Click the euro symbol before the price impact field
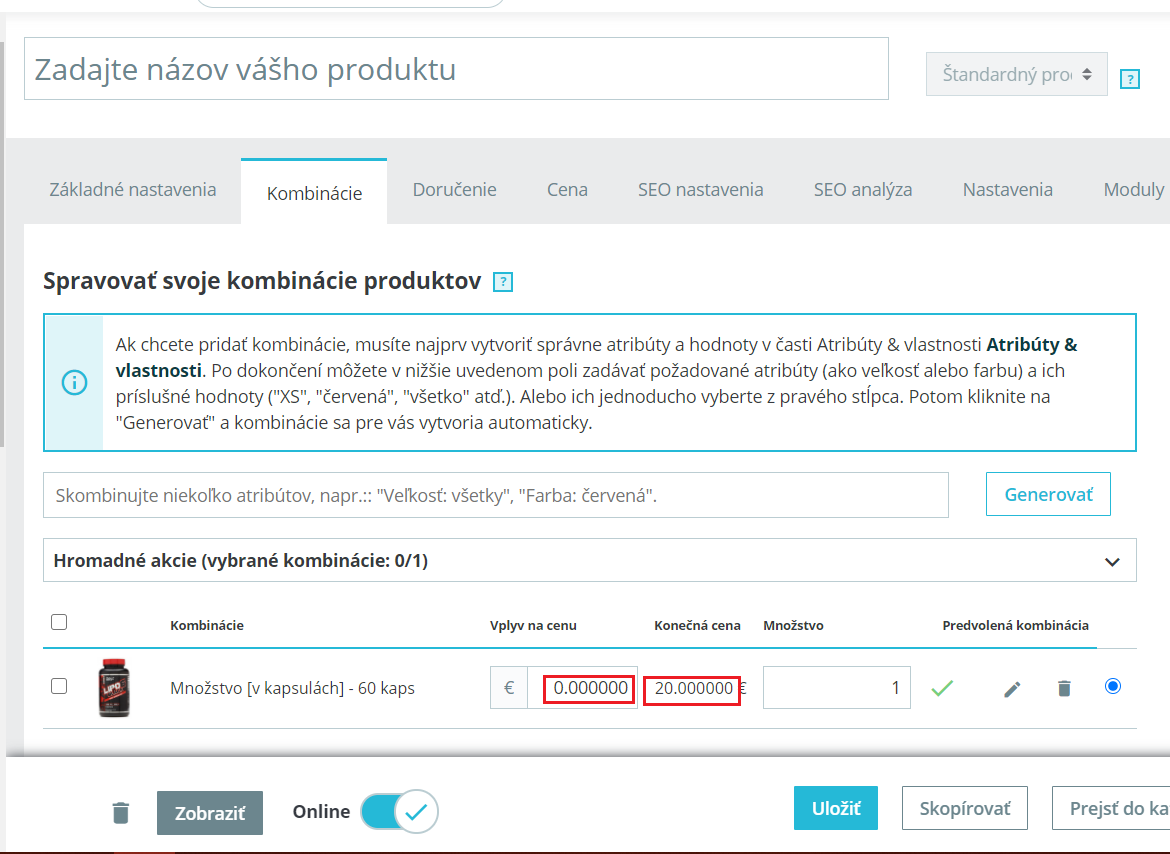Image resolution: width=1170 pixels, height=854 pixels. tap(509, 688)
